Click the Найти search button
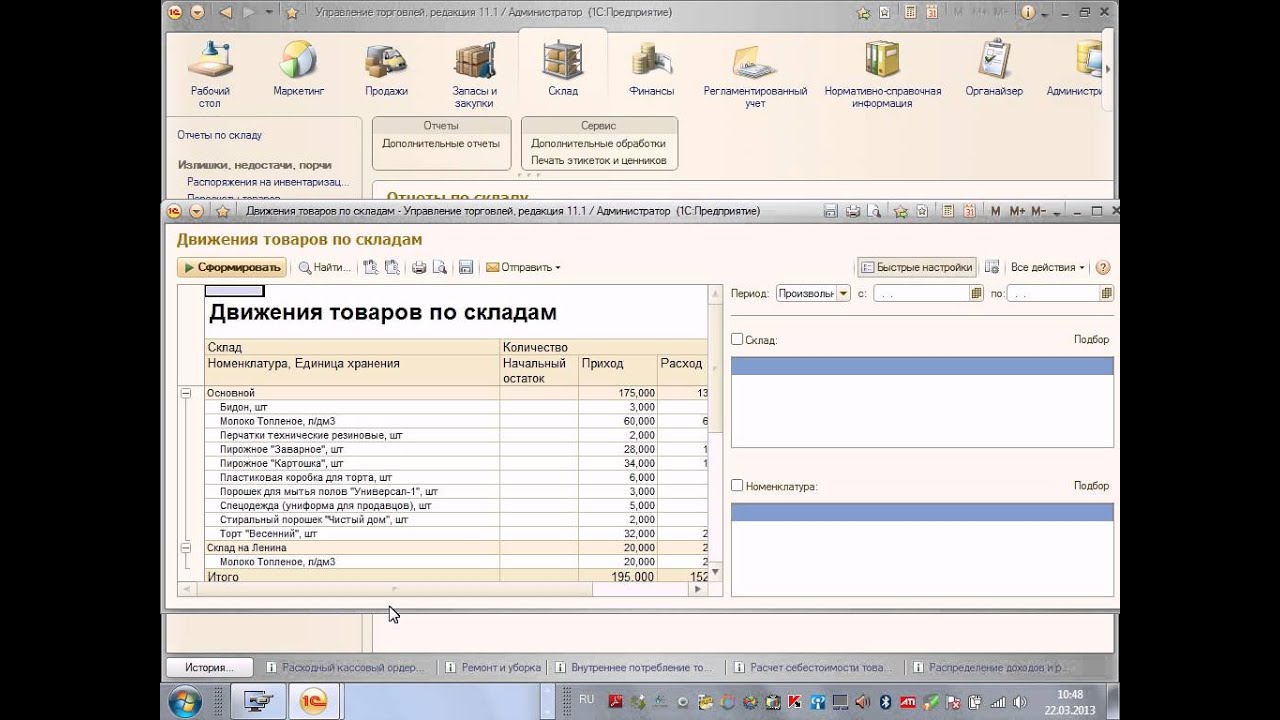Screen dimensions: 1280x720 pos(325,267)
